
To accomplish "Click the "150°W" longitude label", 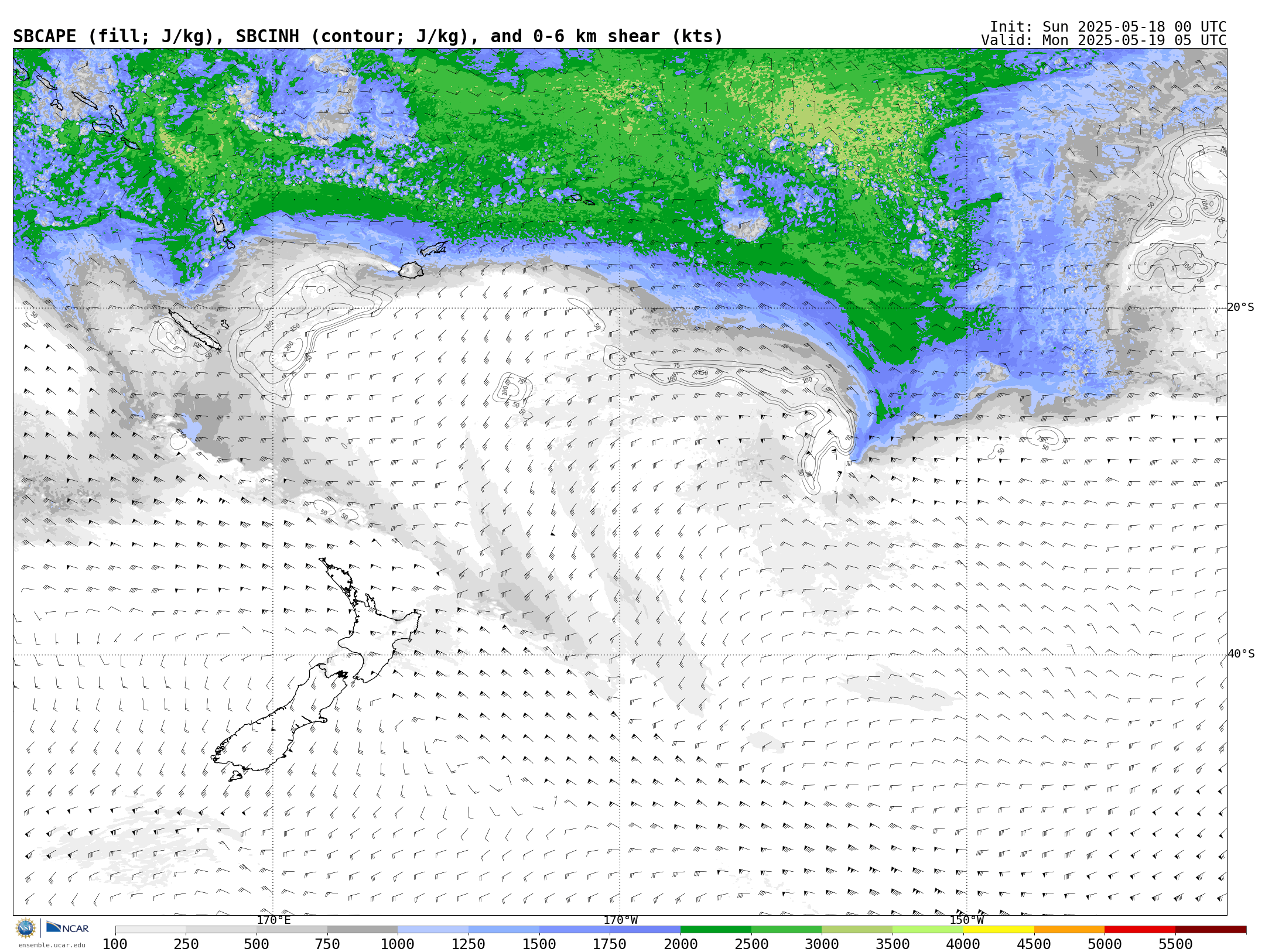I will pos(966,920).
